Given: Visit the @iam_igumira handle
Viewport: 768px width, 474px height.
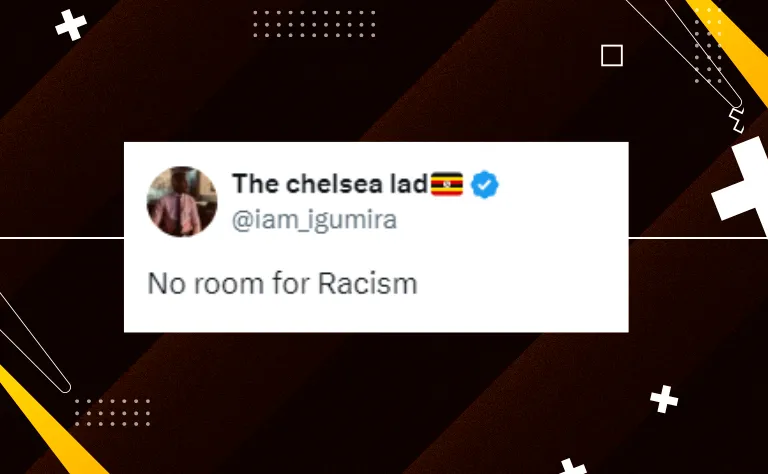Looking at the screenshot, I should tap(314, 220).
